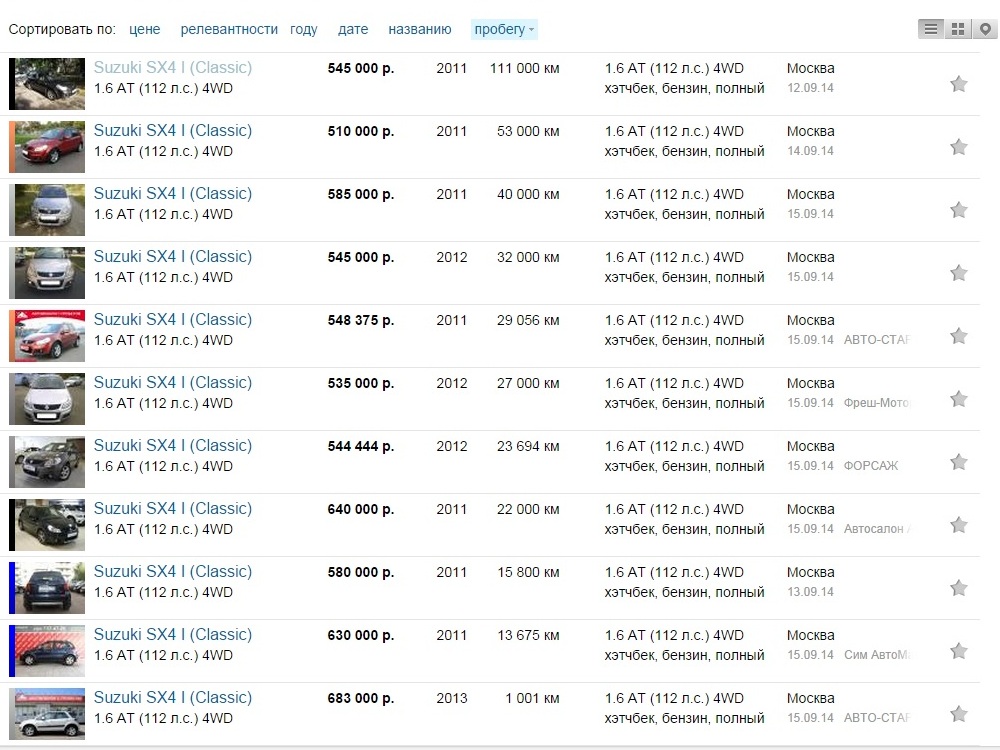Sort listings by релевантности

point(229,29)
